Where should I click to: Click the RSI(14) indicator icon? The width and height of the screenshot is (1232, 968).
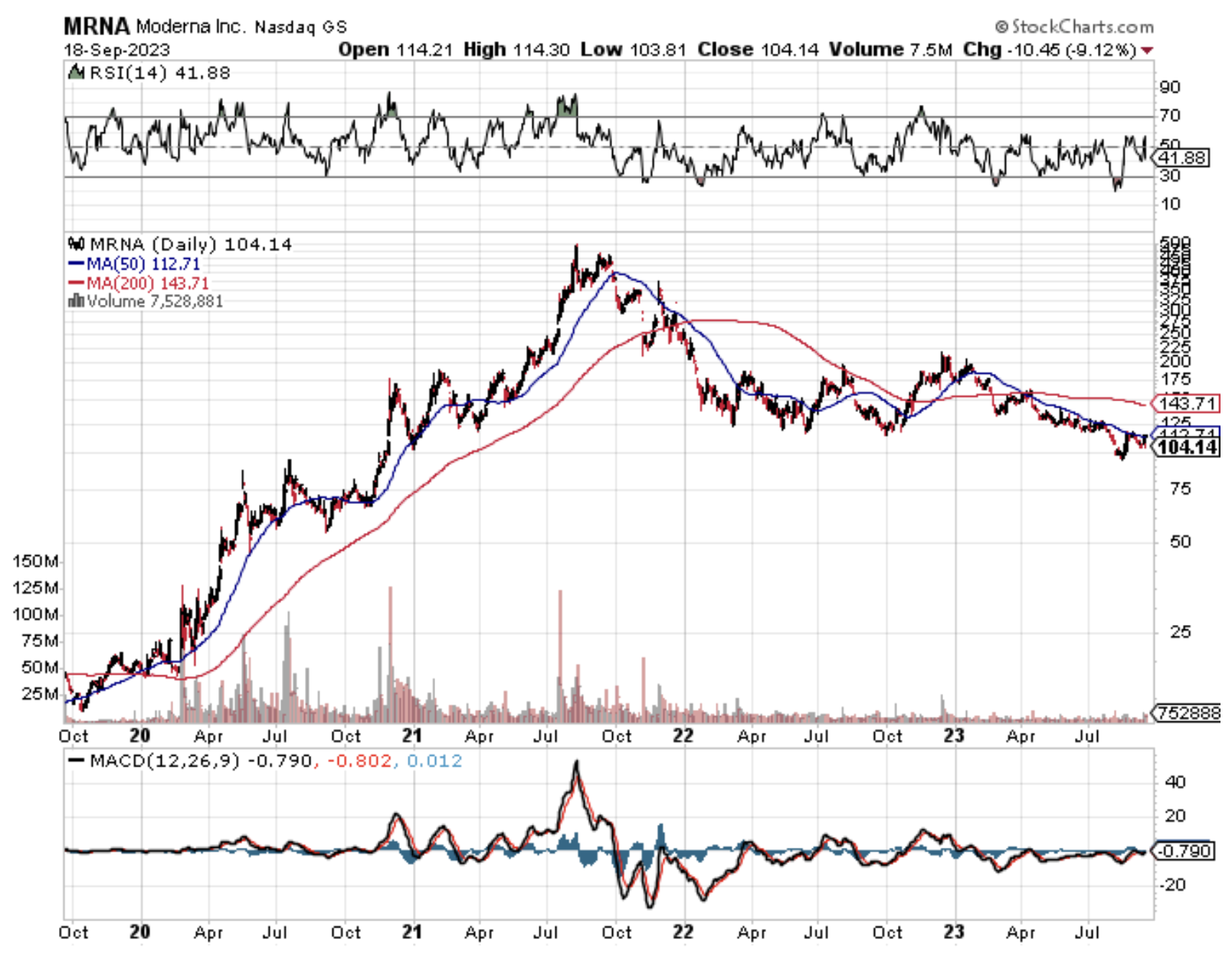tap(76, 73)
